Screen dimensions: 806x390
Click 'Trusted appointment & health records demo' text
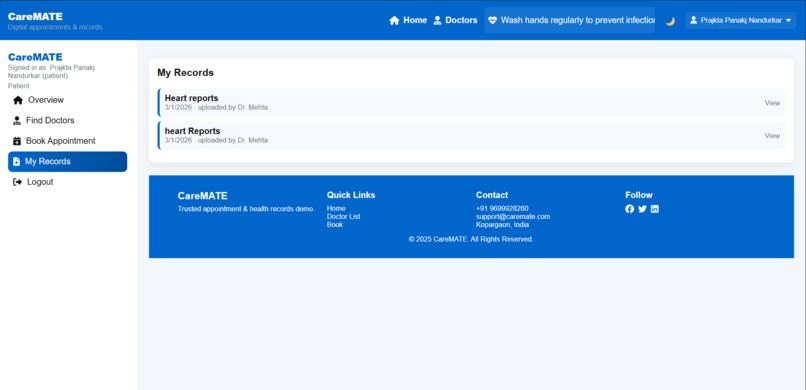coord(246,209)
